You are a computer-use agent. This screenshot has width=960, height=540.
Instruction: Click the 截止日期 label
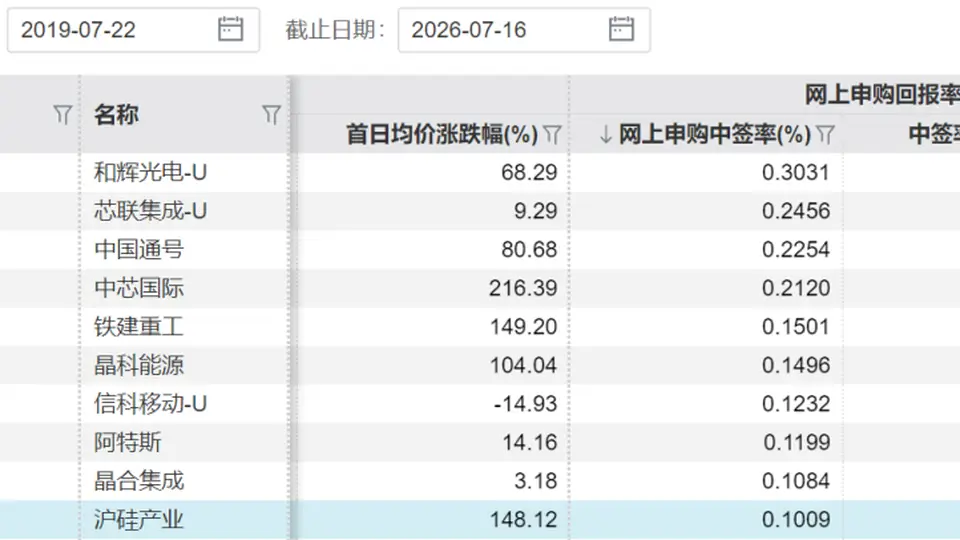click(x=335, y=29)
